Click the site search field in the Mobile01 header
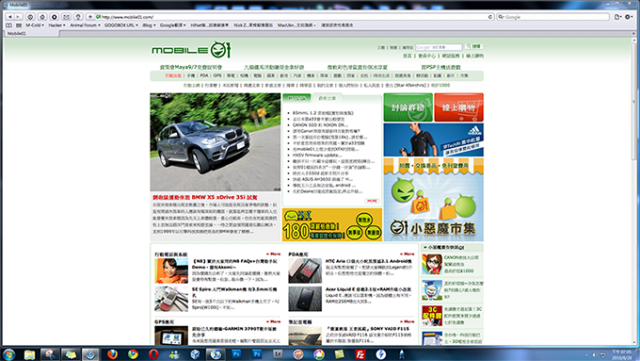 [x=438, y=47]
